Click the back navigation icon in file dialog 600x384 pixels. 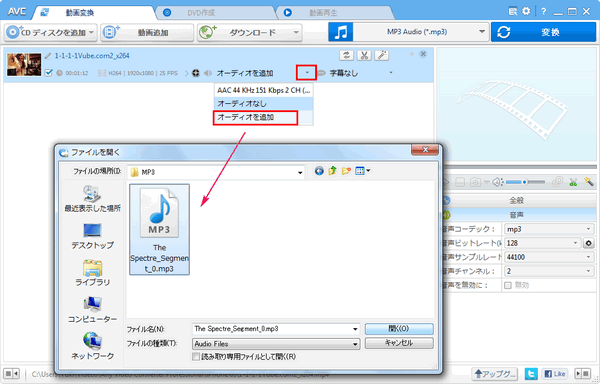319,171
